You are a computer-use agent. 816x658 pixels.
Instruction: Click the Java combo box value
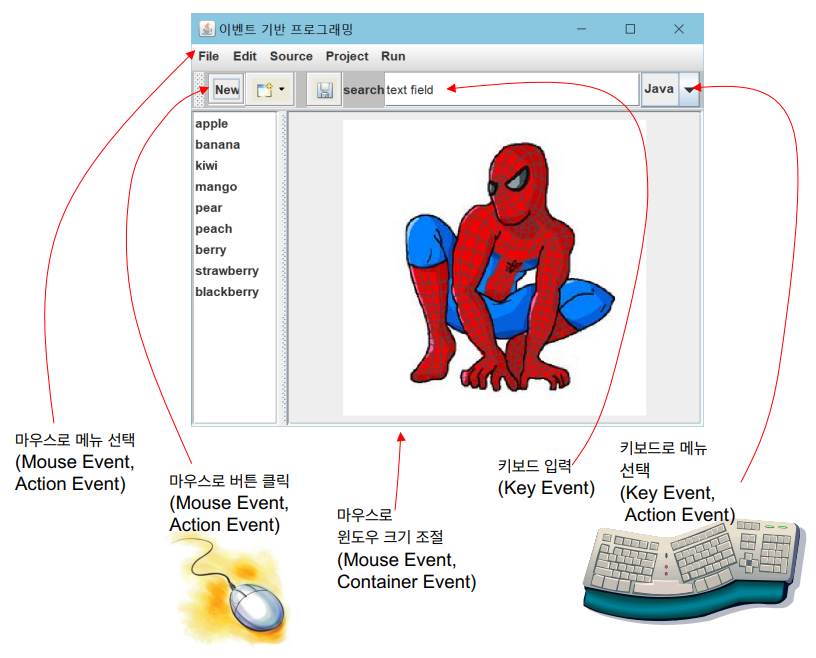click(659, 89)
